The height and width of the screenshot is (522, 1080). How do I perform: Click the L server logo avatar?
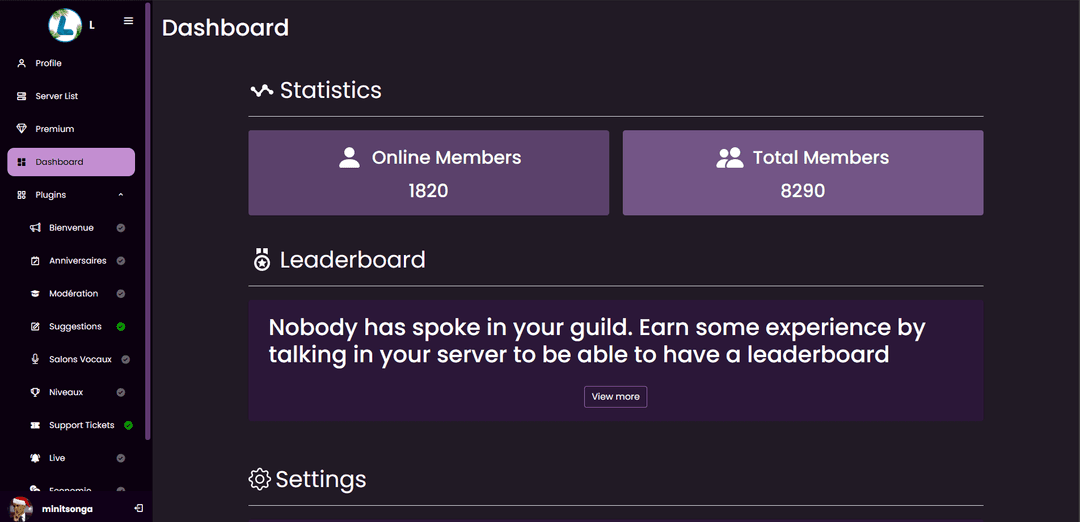pyautogui.click(x=65, y=25)
